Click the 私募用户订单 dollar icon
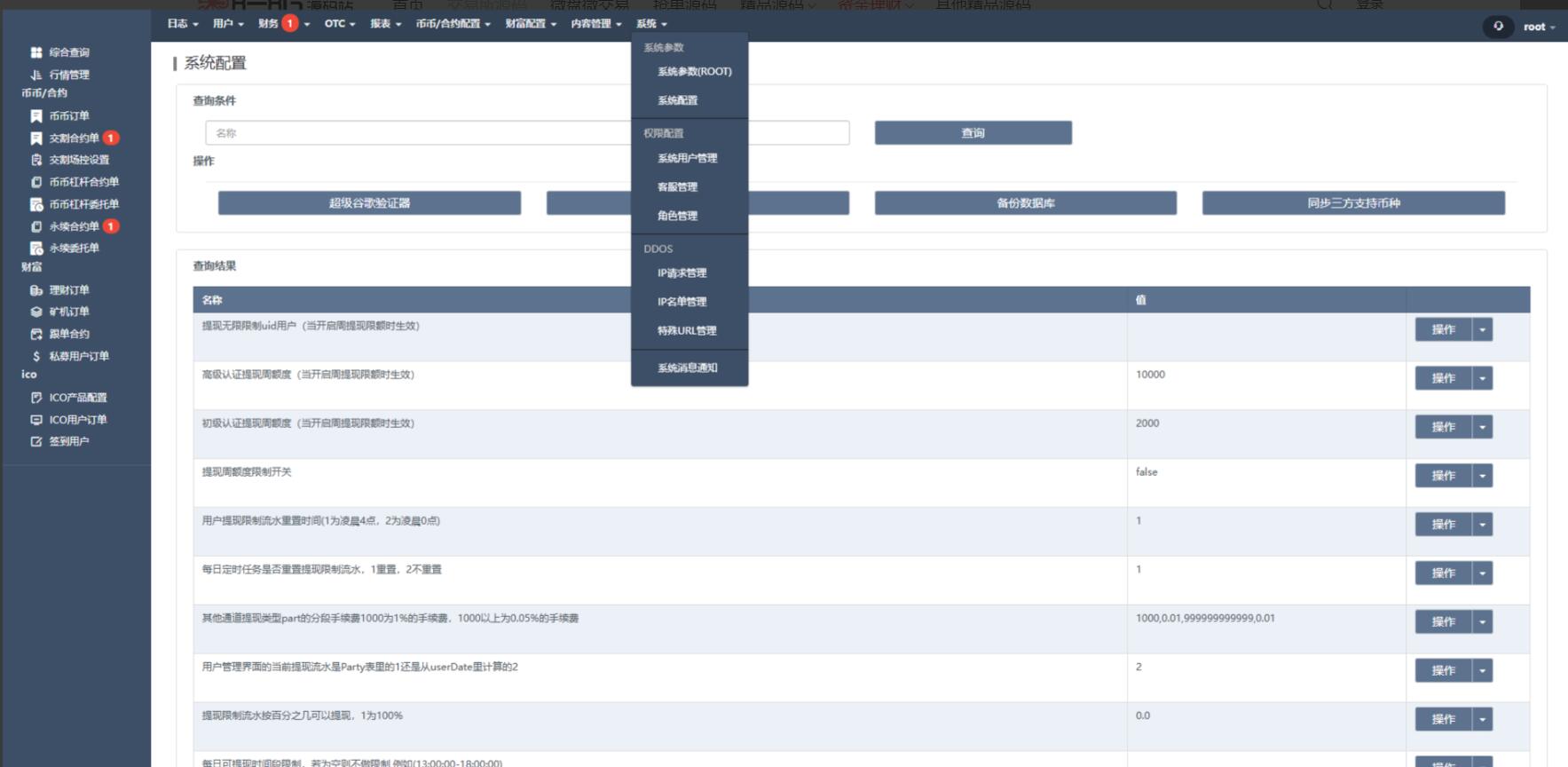Screen dimensions: 1568x767 coord(36,356)
